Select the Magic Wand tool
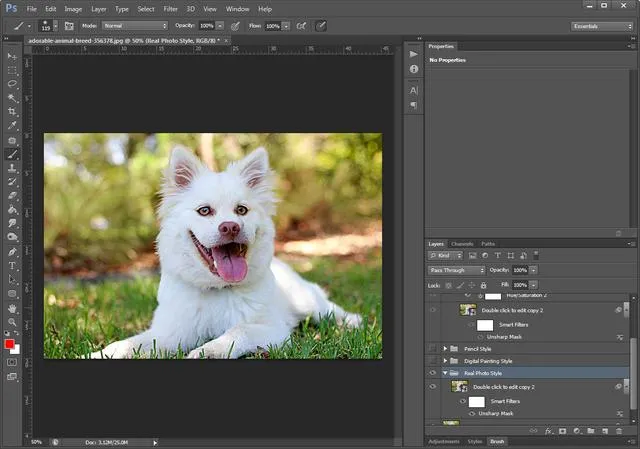This screenshot has height=449, width=640. point(12,98)
